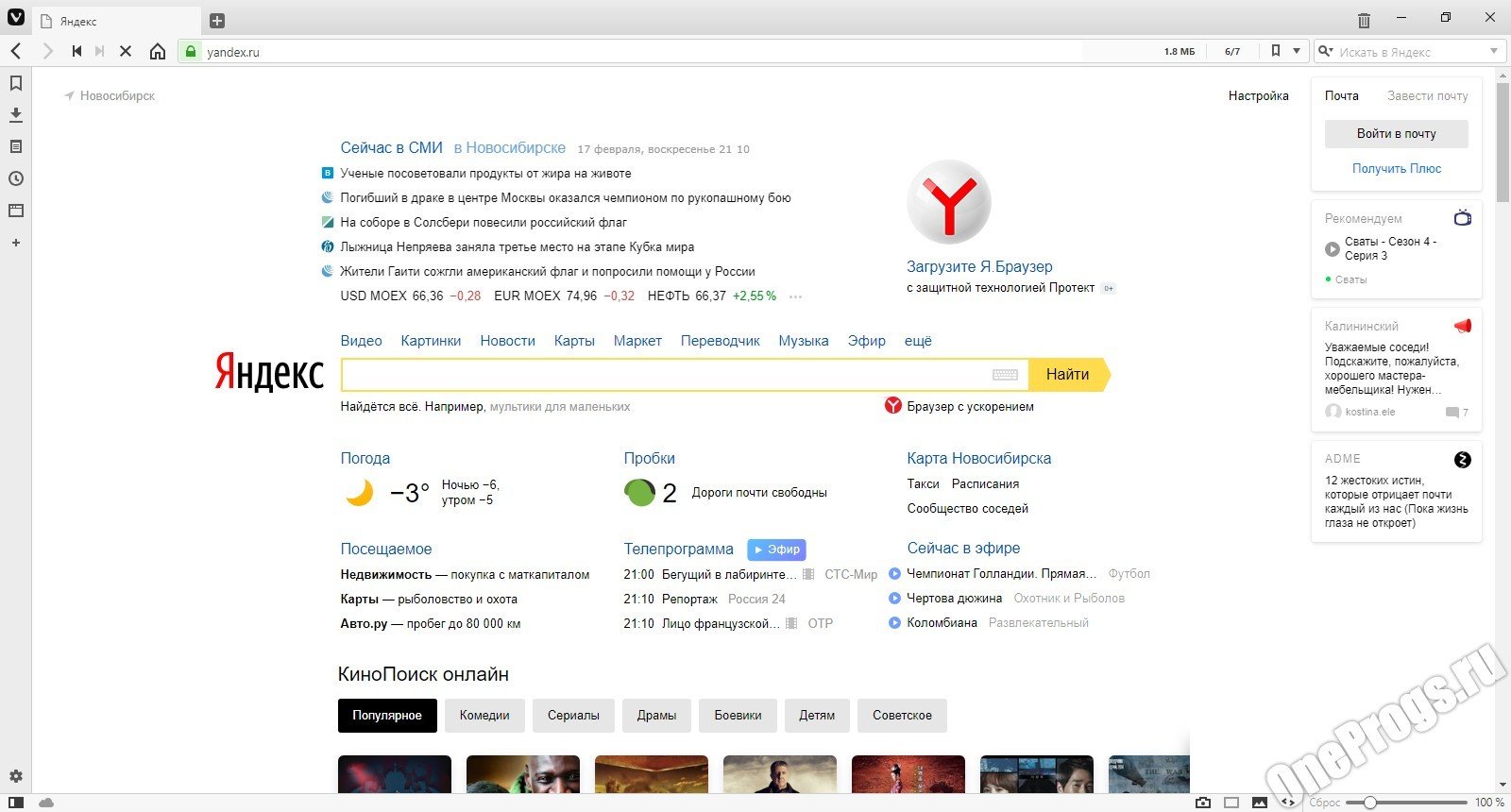Click the megaphone icon on Калининский card
This screenshot has width=1511, height=812.
(1463, 326)
